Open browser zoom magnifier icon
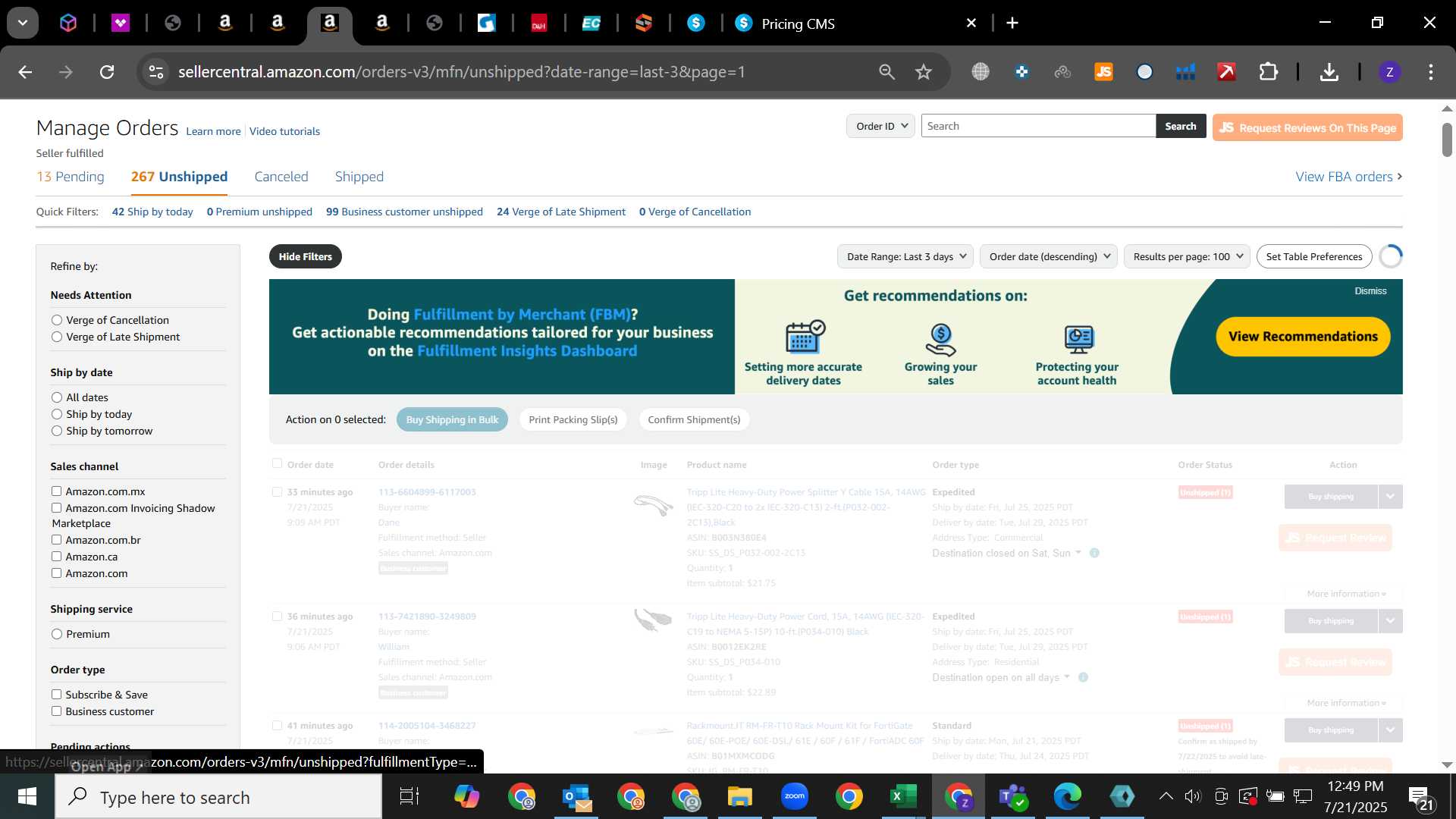 pyautogui.click(x=886, y=72)
